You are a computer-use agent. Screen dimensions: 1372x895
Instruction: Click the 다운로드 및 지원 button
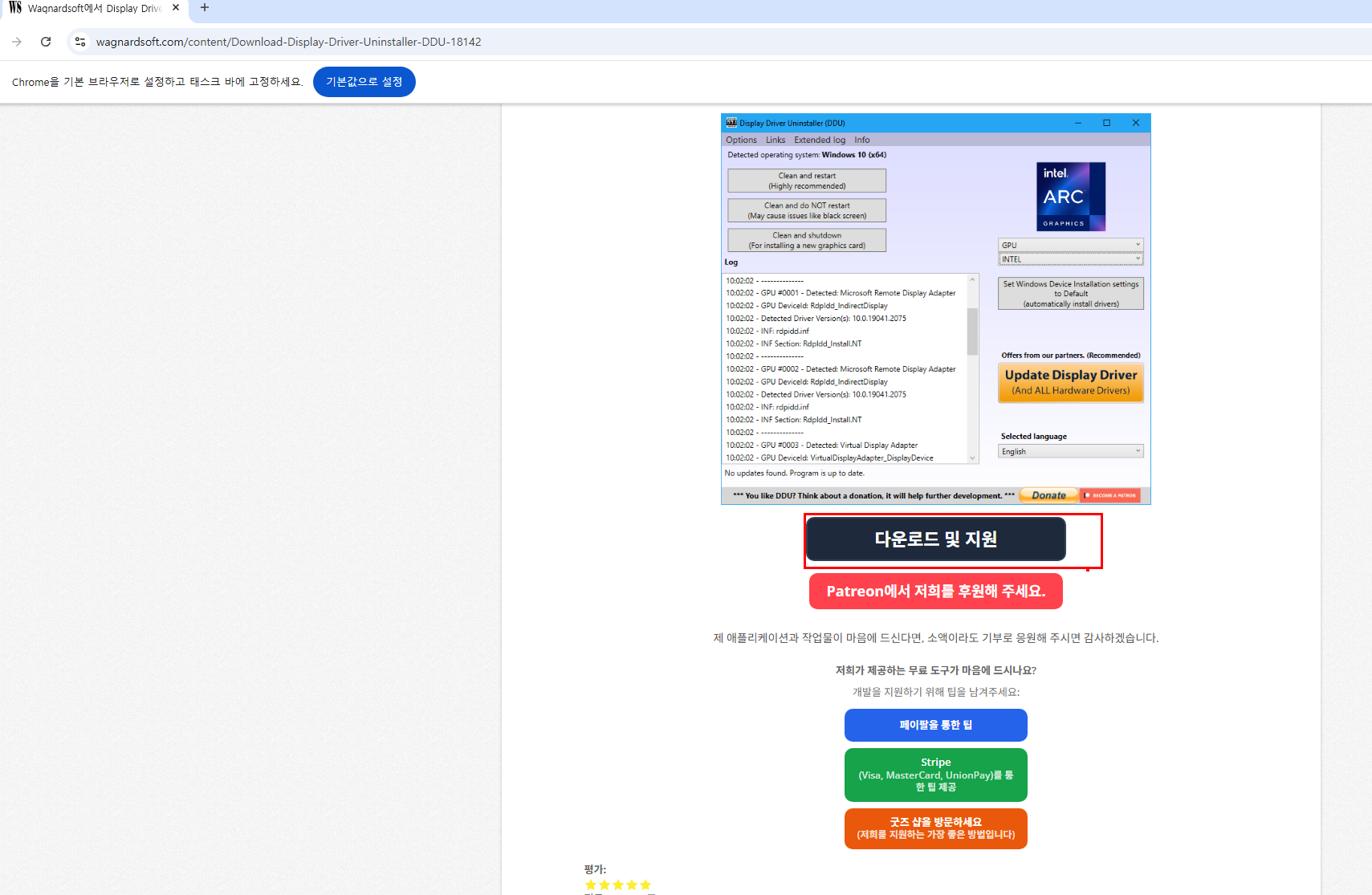[935, 539]
